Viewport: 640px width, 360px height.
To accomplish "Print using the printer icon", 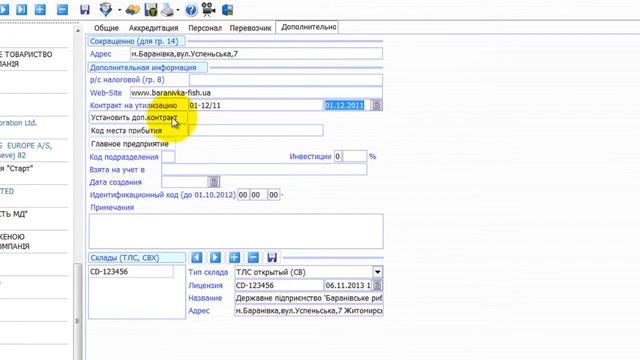I will click(x=167, y=10).
